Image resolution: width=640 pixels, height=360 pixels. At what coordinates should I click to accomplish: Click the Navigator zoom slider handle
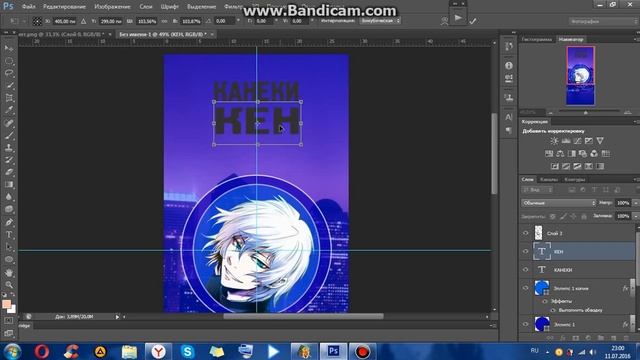(x=586, y=112)
